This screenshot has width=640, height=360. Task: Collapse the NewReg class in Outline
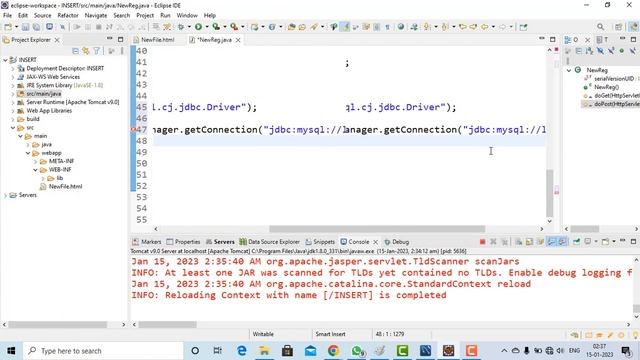[569, 70]
